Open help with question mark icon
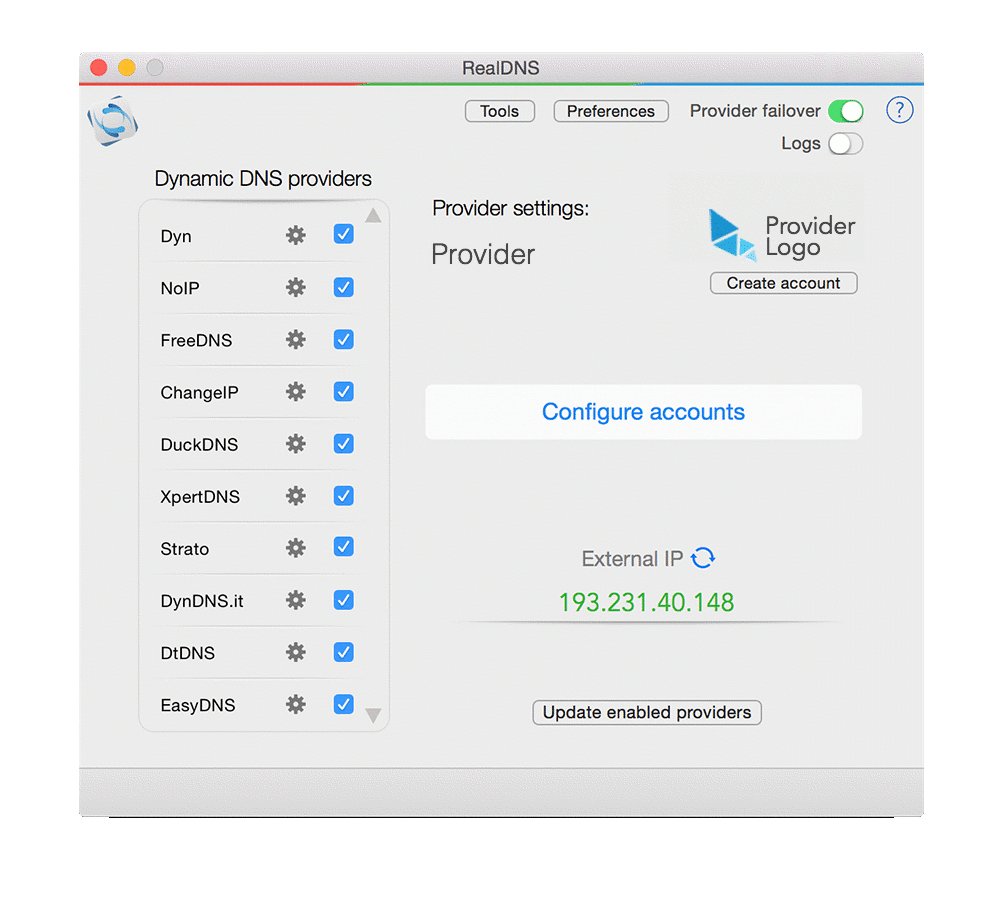This screenshot has height=911, width=1004. point(900,110)
